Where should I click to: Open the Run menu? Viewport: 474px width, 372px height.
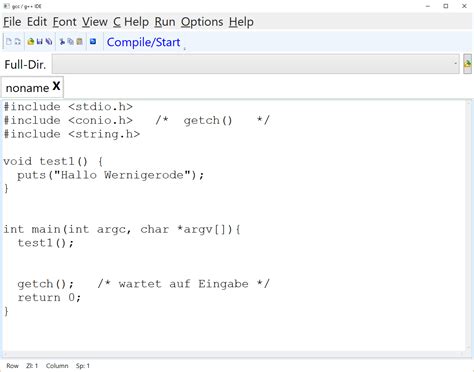tap(165, 22)
